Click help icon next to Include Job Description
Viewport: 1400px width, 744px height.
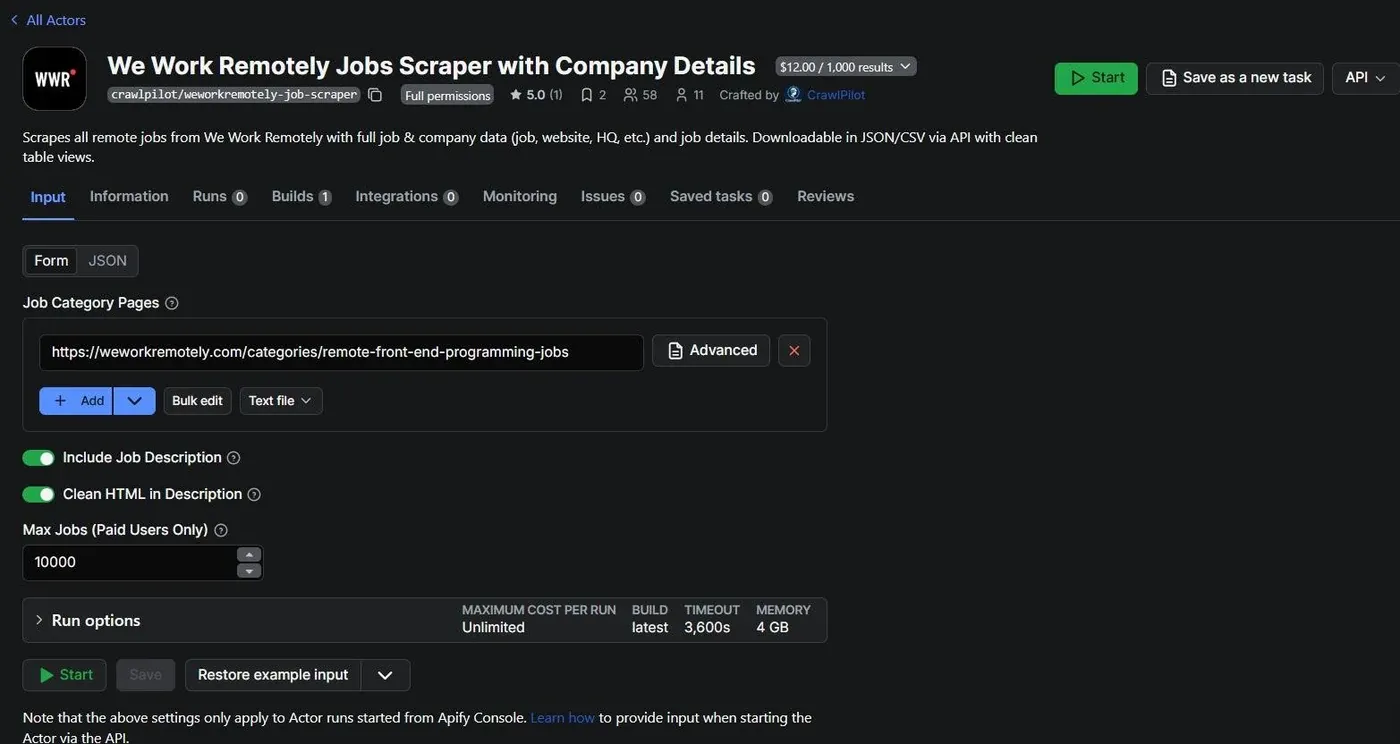tap(234, 458)
